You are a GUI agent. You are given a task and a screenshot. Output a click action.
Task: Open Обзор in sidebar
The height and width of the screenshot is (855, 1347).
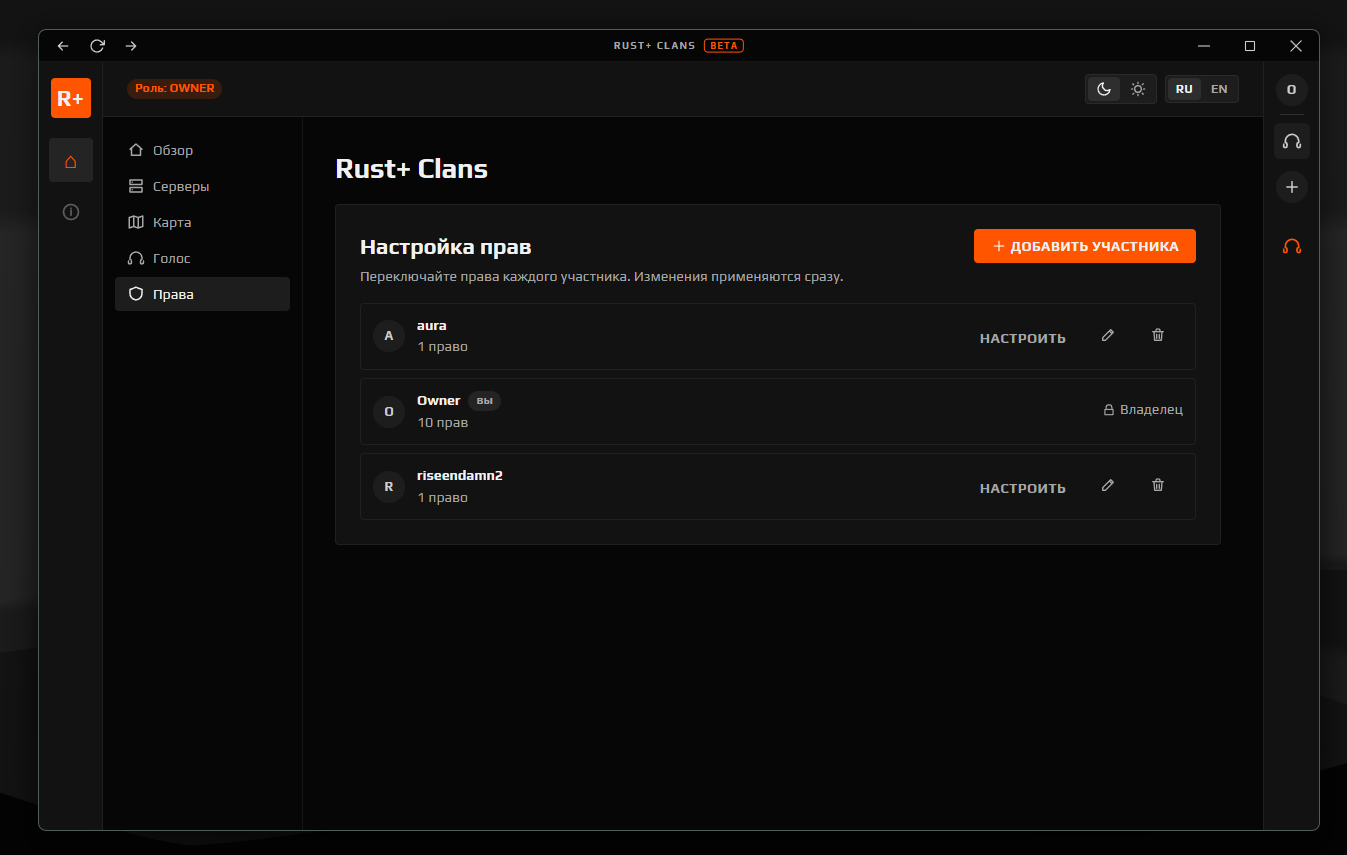202,150
